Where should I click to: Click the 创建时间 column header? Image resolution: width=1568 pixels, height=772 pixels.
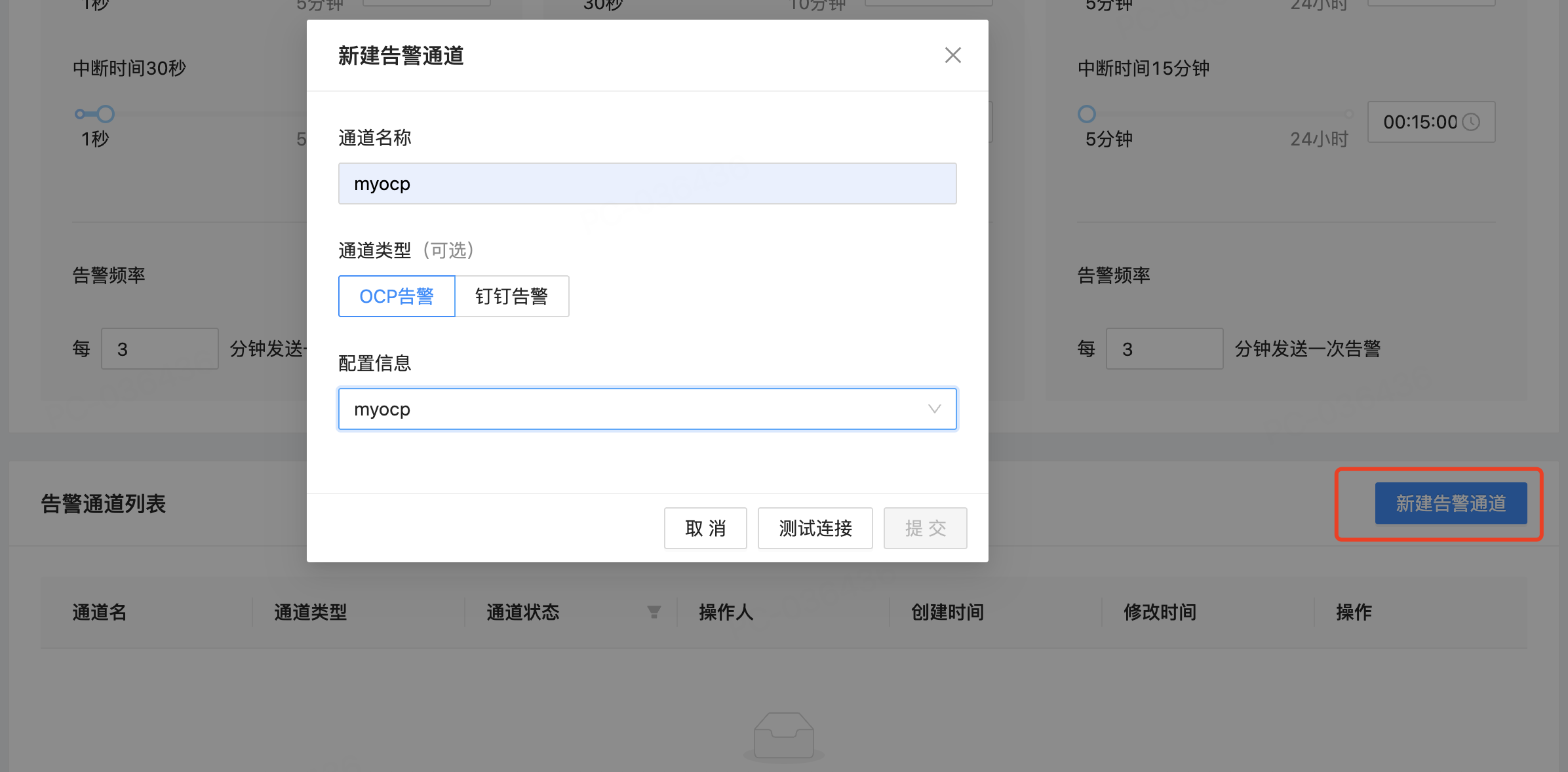[x=947, y=612]
